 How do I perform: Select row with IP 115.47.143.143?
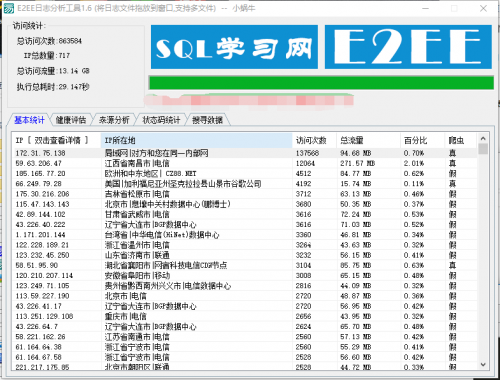click(x=245, y=204)
